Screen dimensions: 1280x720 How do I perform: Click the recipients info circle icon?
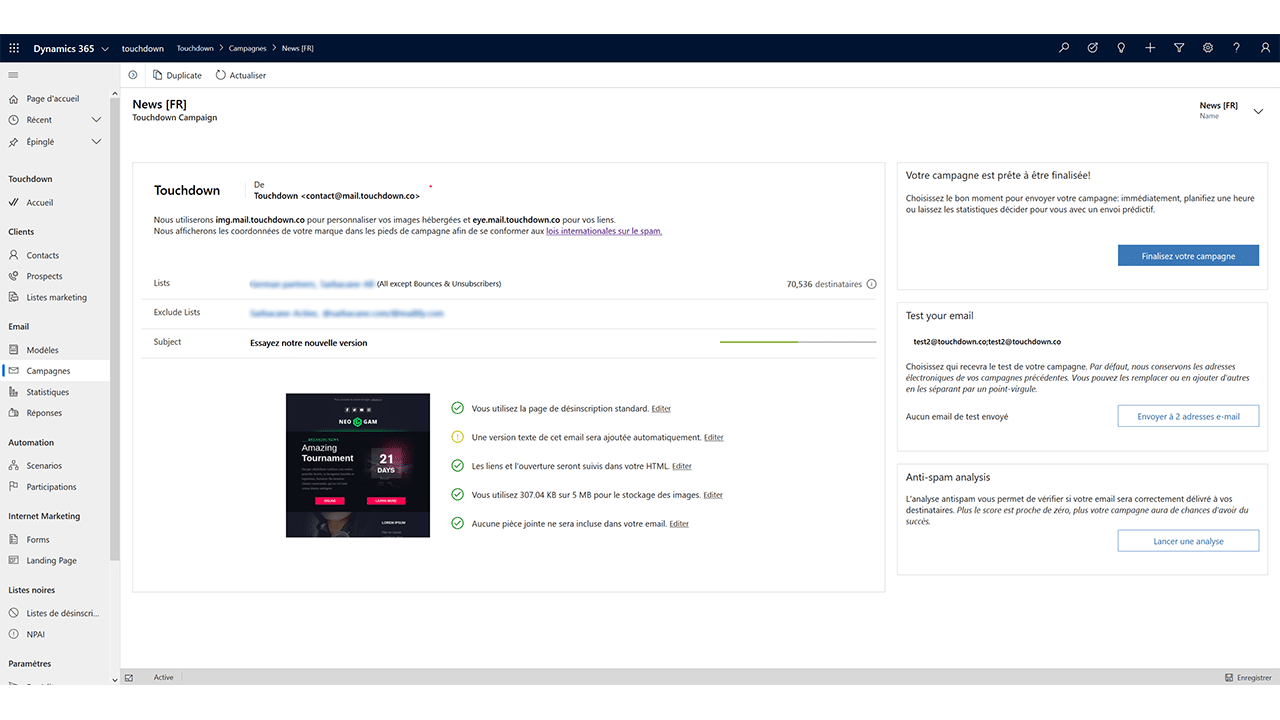click(x=871, y=284)
